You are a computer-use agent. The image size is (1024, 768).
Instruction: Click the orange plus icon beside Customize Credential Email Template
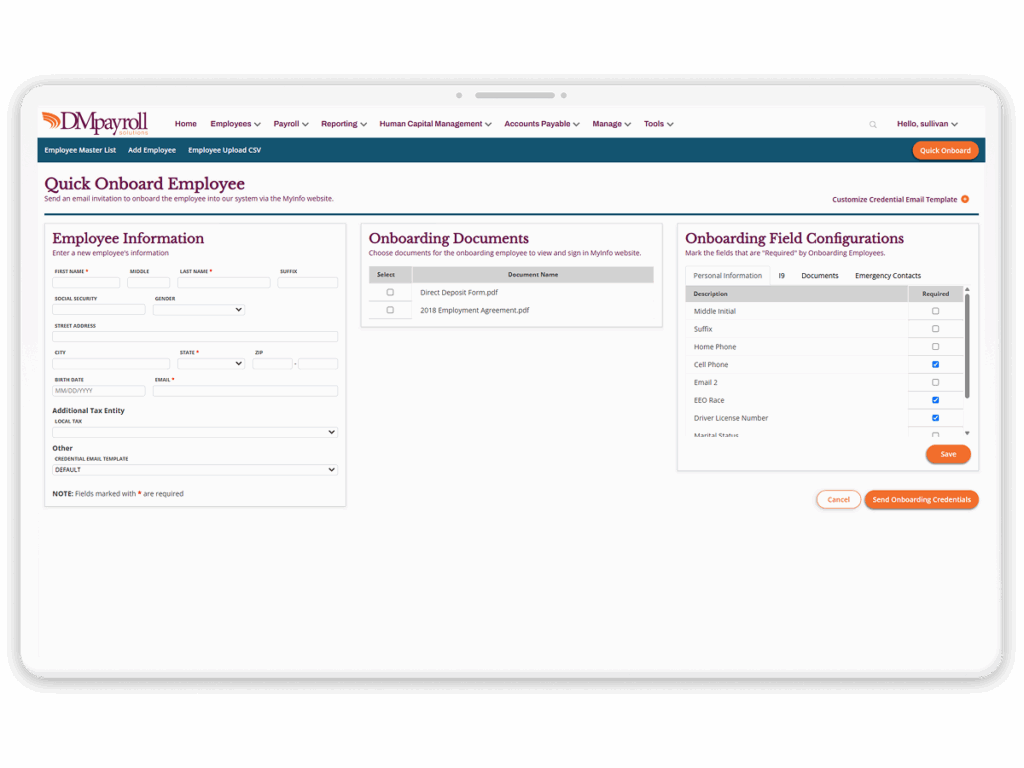(965, 199)
